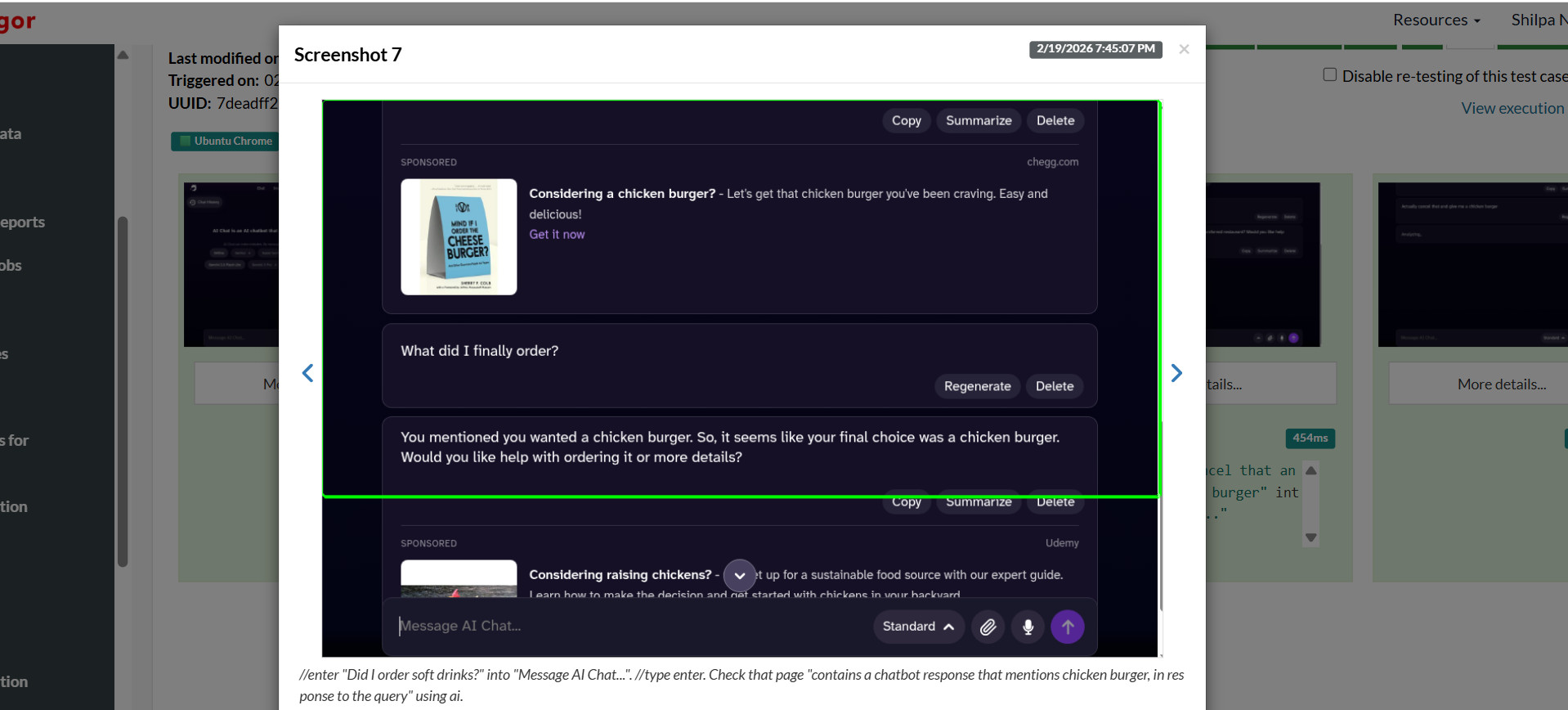Click the top Copy button
Viewport: 1568px width, 710px height.
(906, 120)
